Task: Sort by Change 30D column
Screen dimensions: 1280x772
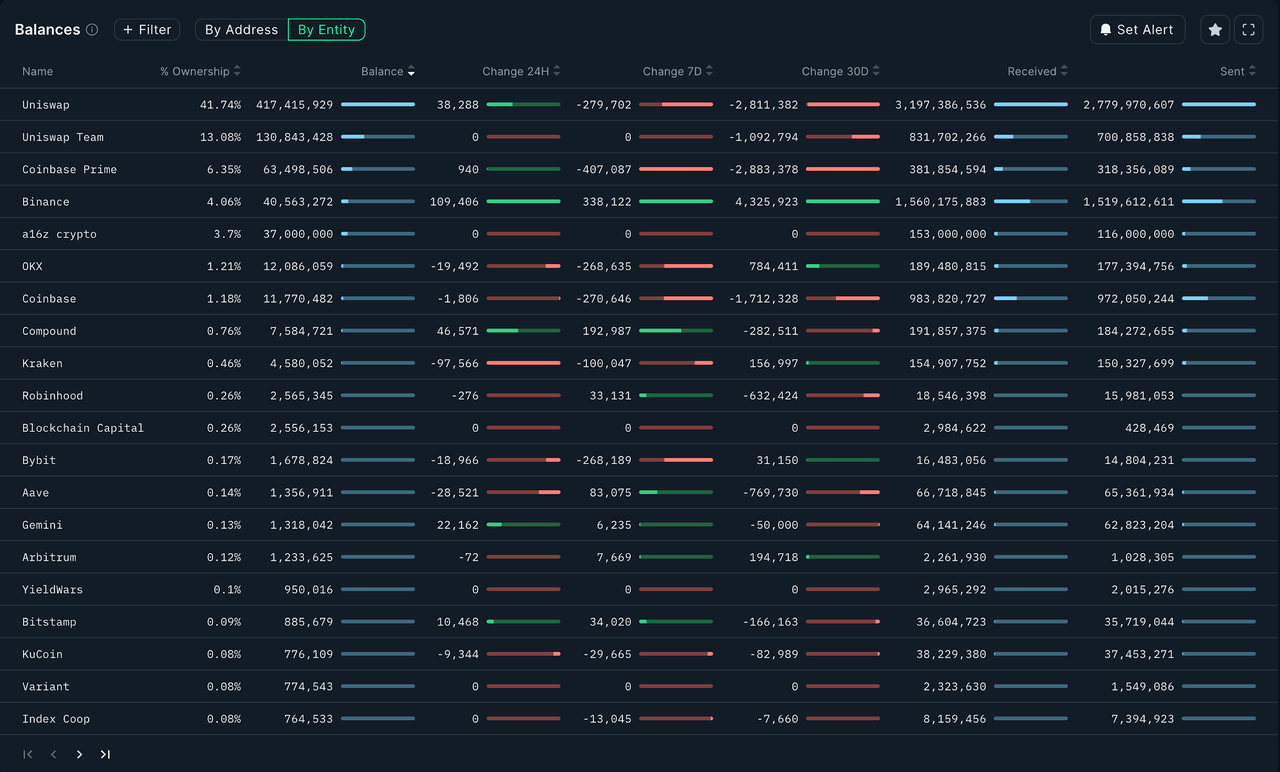Action: click(841, 71)
